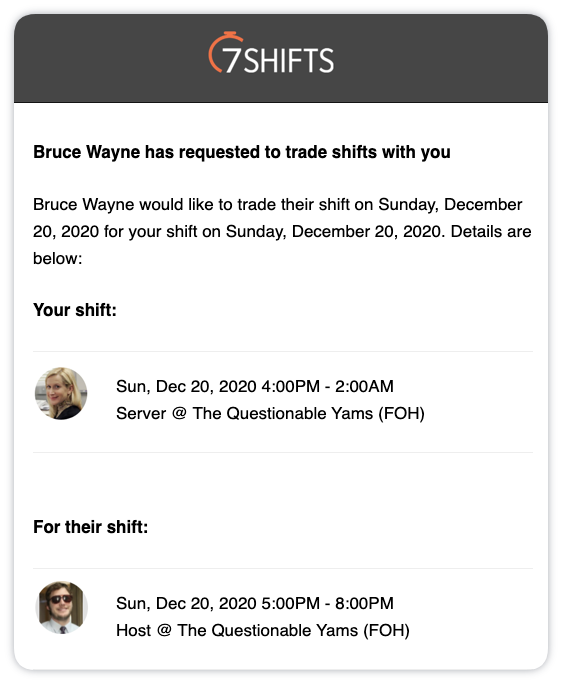The height and width of the screenshot is (684, 562).
Task: Open the sunglasses man's avatar photo
Action: (x=62, y=608)
